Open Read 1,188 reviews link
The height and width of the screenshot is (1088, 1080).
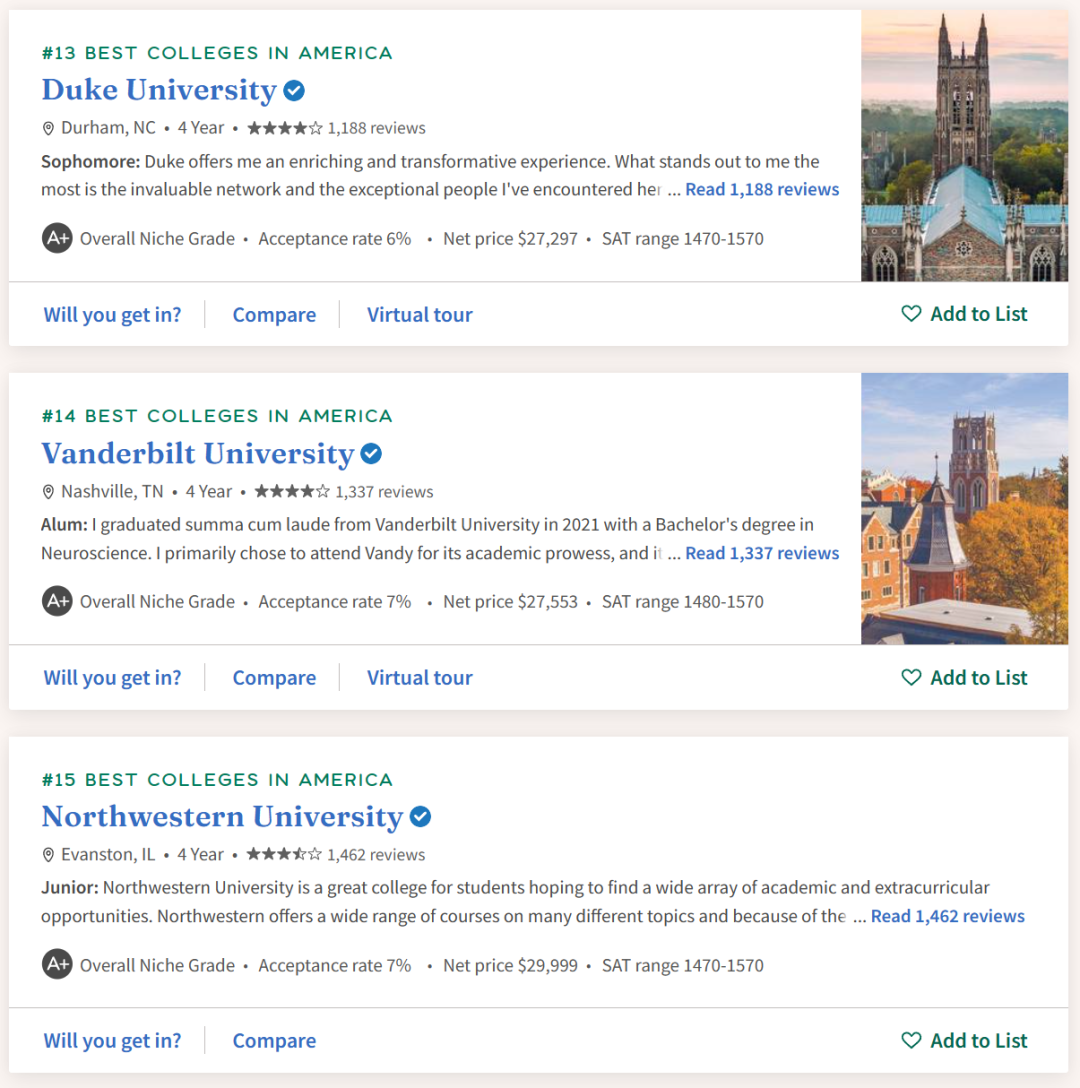point(762,189)
